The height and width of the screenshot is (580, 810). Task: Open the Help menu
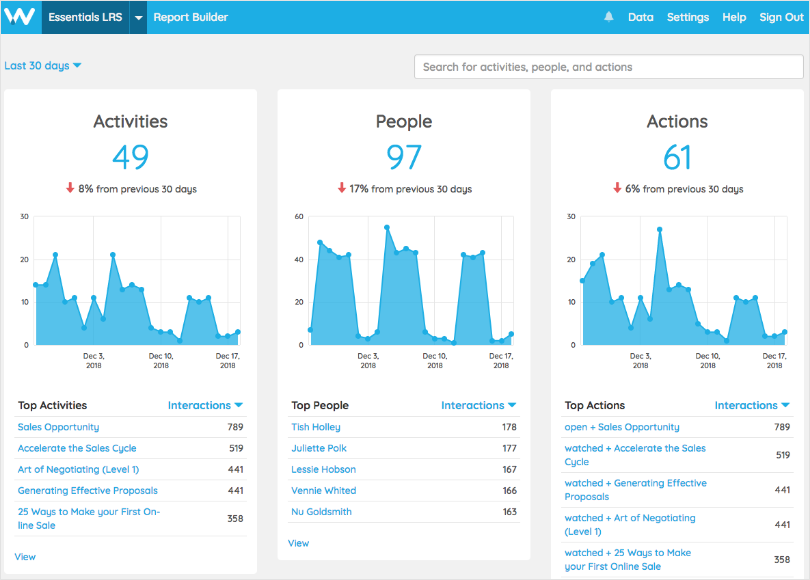click(734, 17)
